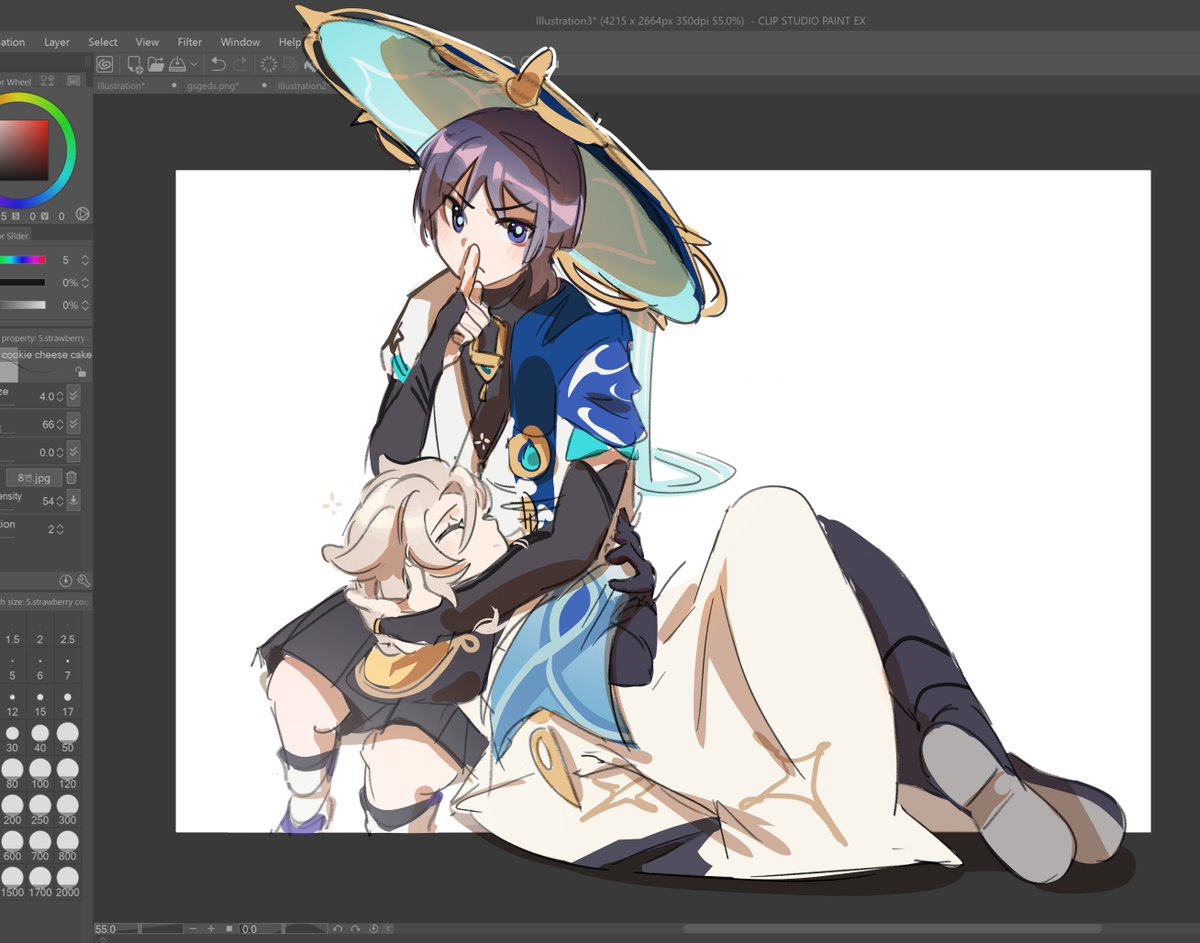This screenshot has width=1200, height=943.
Task: Step the saturation 0% spinner
Action: (85, 283)
